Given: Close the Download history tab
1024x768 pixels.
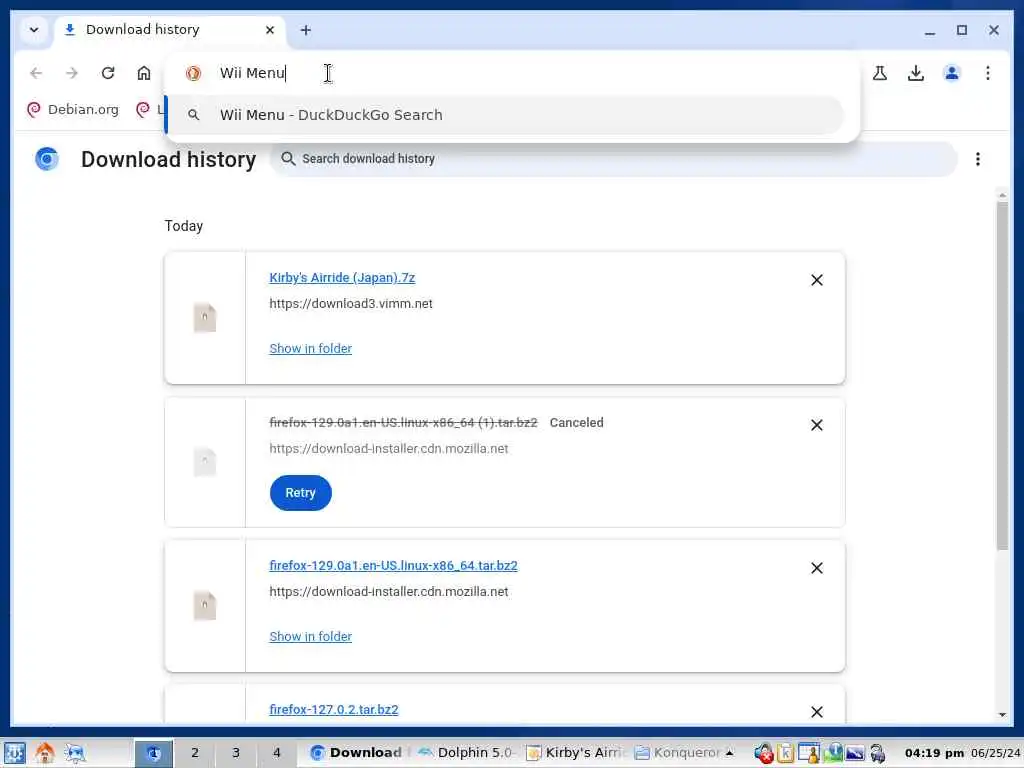Looking at the screenshot, I should [270, 30].
